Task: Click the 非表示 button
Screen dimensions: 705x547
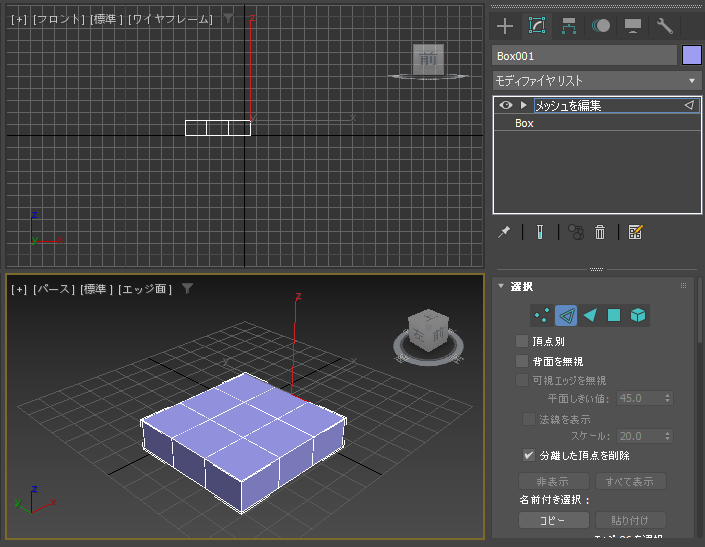Action: pos(553,481)
